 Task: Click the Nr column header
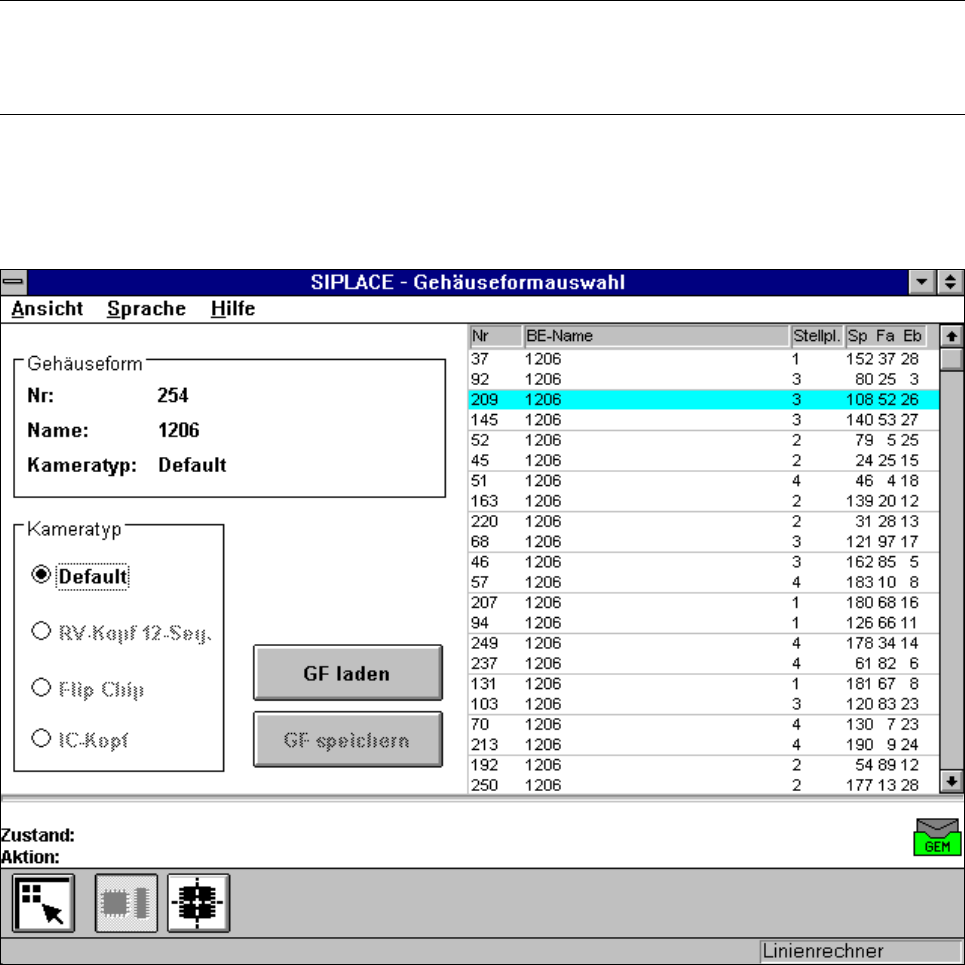(495, 336)
